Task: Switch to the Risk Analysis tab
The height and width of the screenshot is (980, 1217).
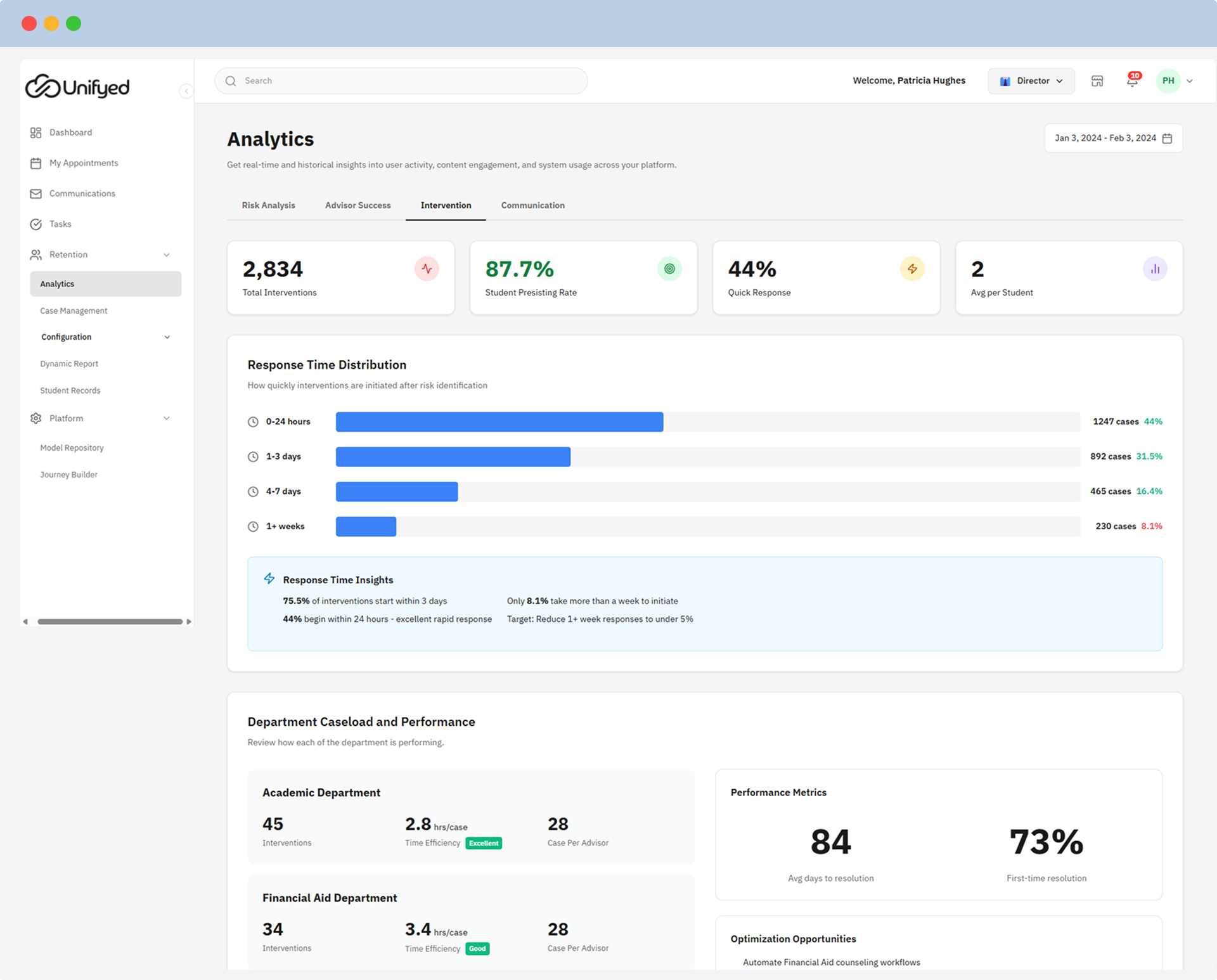Action: click(x=268, y=205)
